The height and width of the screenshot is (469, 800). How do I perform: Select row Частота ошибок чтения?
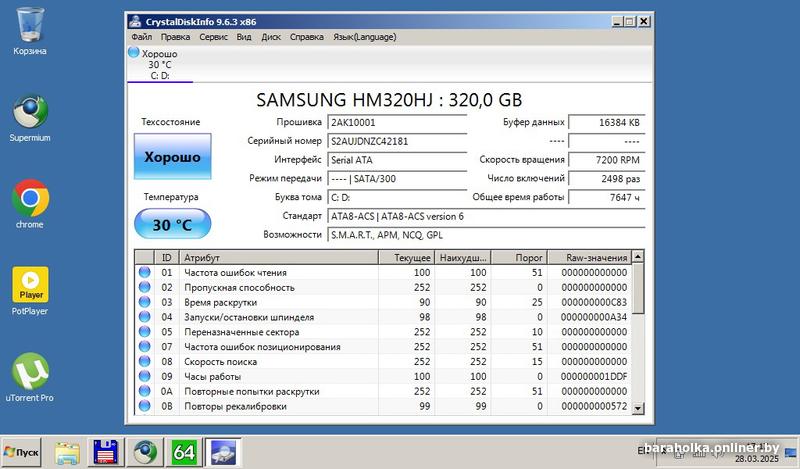(383, 272)
